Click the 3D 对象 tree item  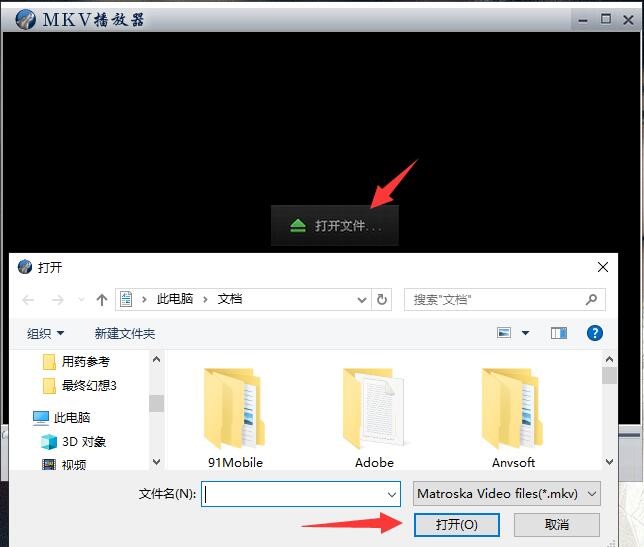pos(84,441)
